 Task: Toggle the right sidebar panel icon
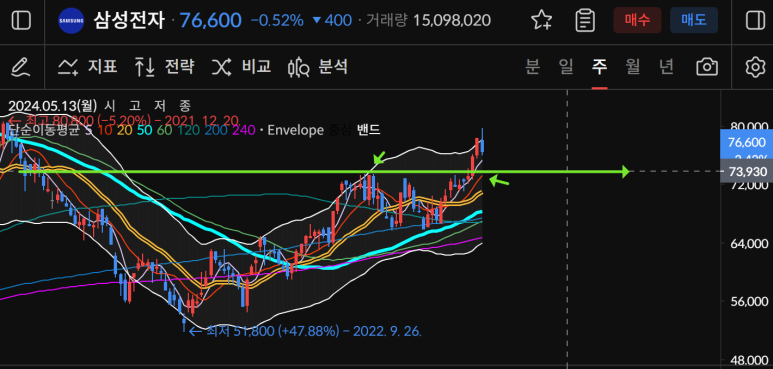(754, 21)
